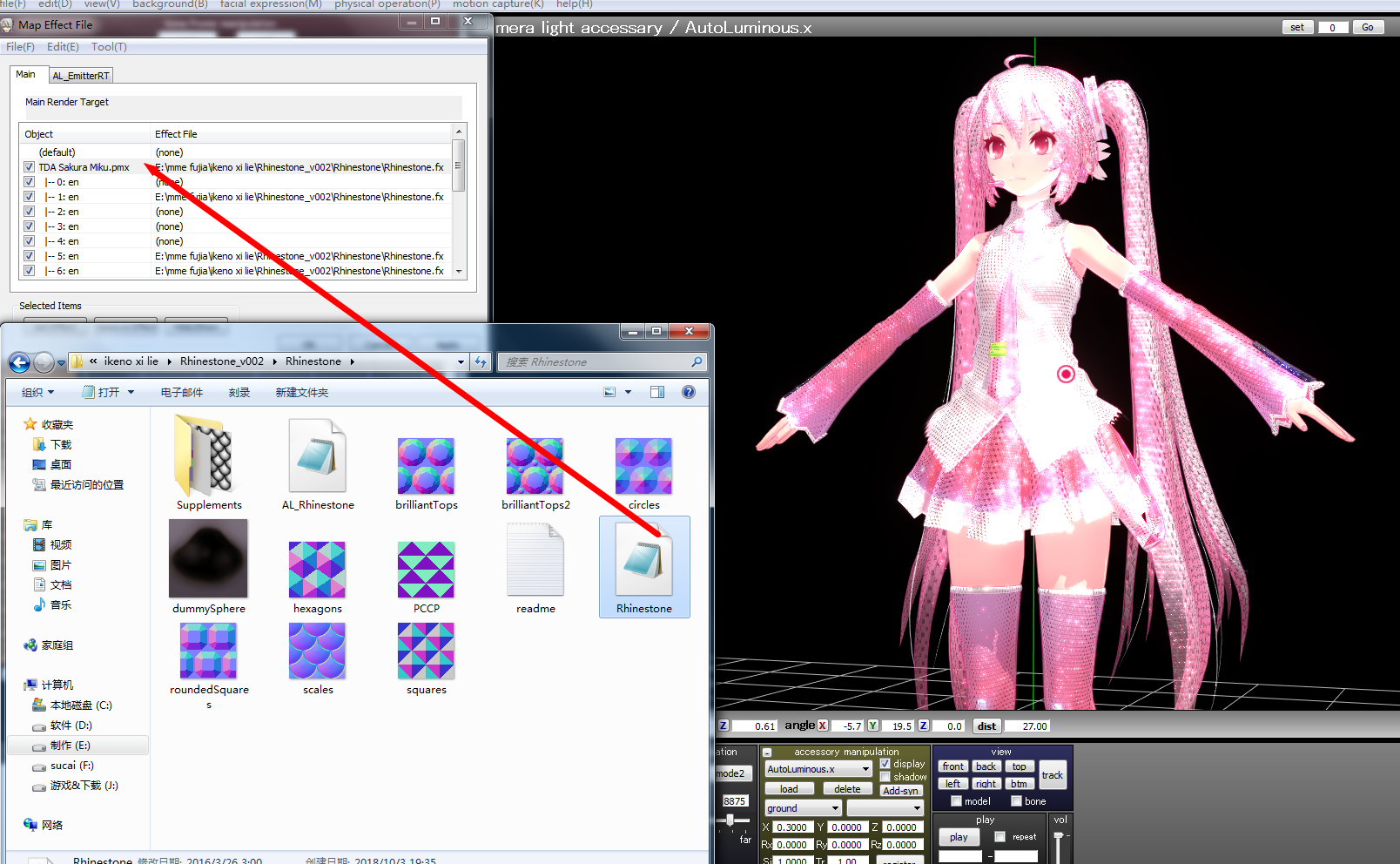Screen dimensions: 1400x864
Task: Select the hexagons texture icon
Action: coord(317,570)
